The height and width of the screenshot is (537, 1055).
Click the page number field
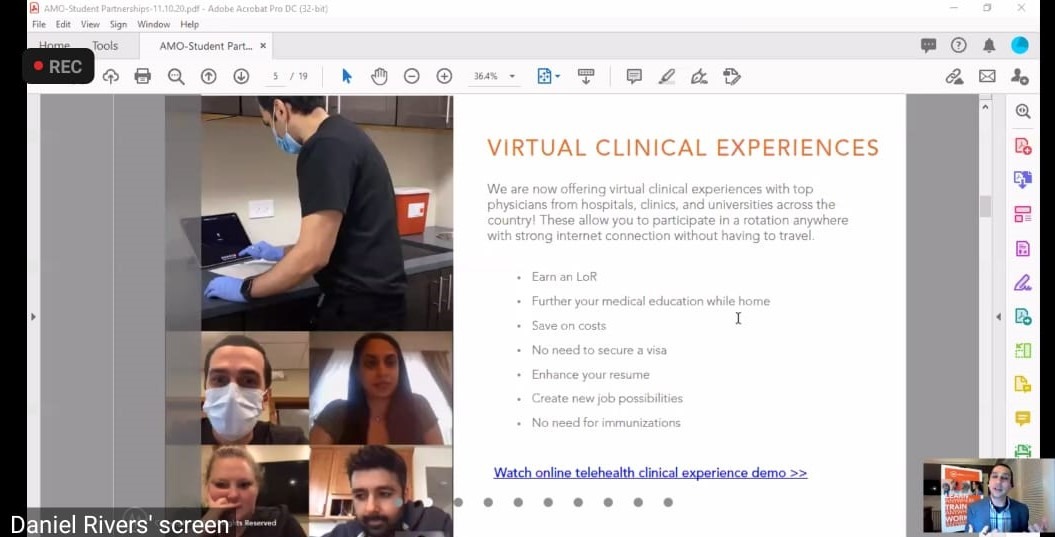276,76
